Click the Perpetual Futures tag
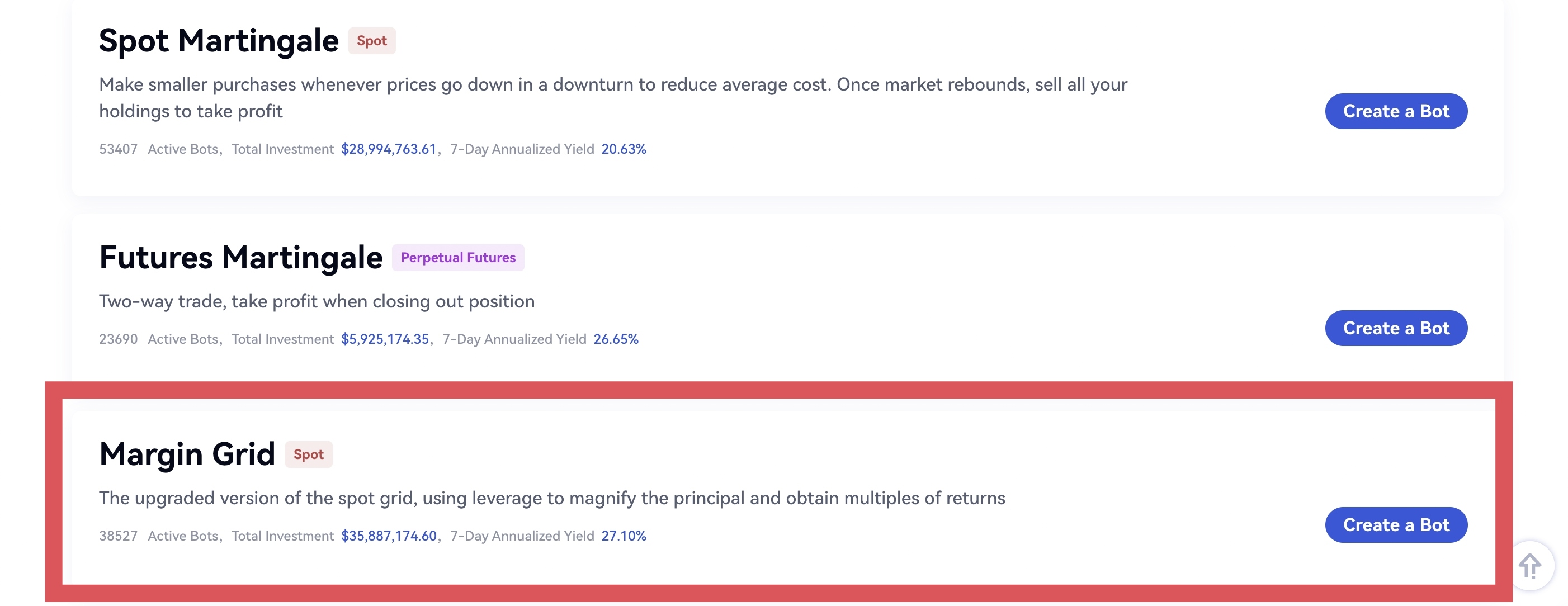1568x606 pixels. 458,258
